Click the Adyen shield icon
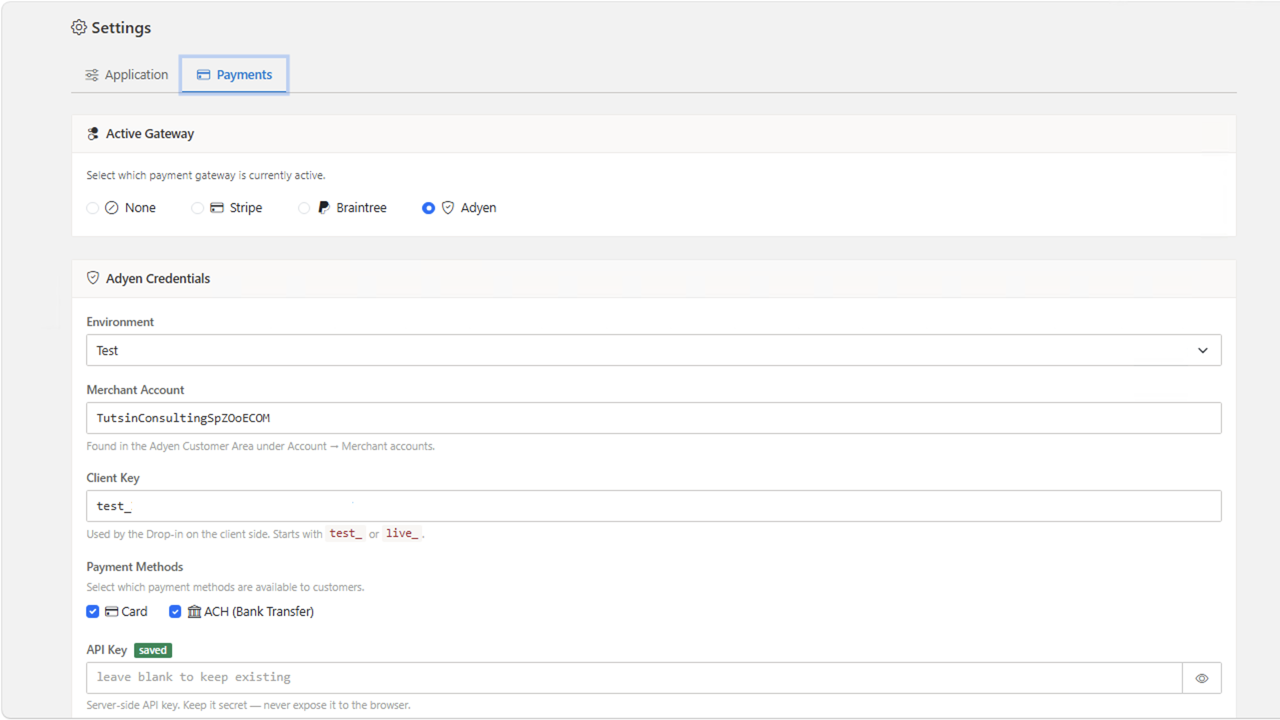 [447, 207]
